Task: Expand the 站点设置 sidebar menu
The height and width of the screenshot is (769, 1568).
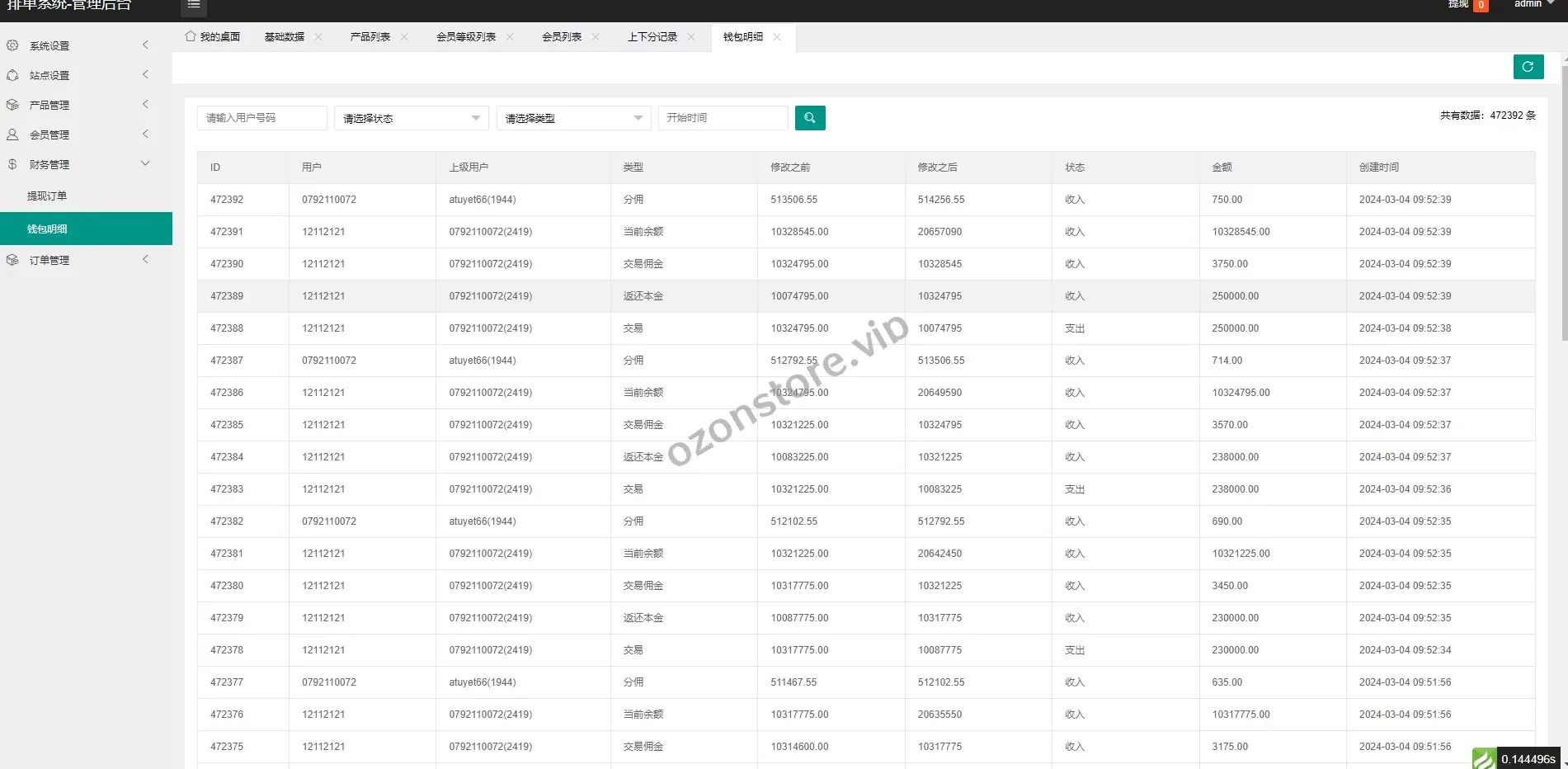Action: coord(145,75)
